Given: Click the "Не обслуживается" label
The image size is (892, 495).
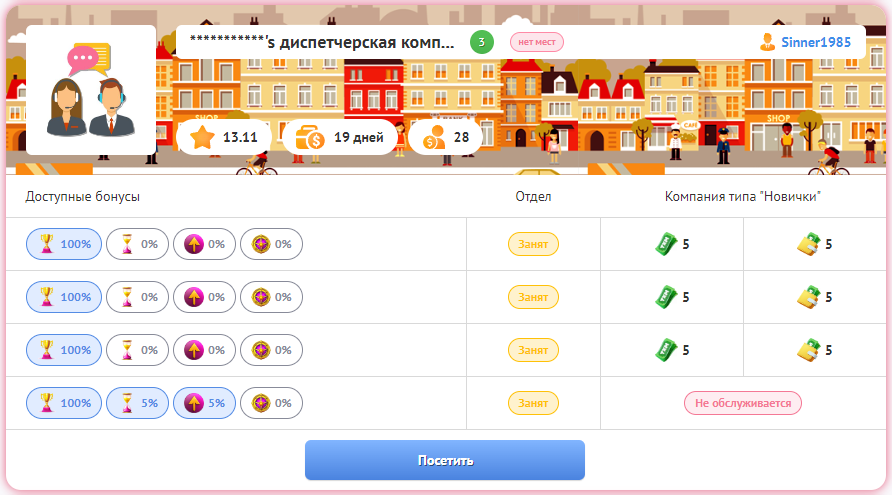Looking at the screenshot, I should tap(743, 403).
